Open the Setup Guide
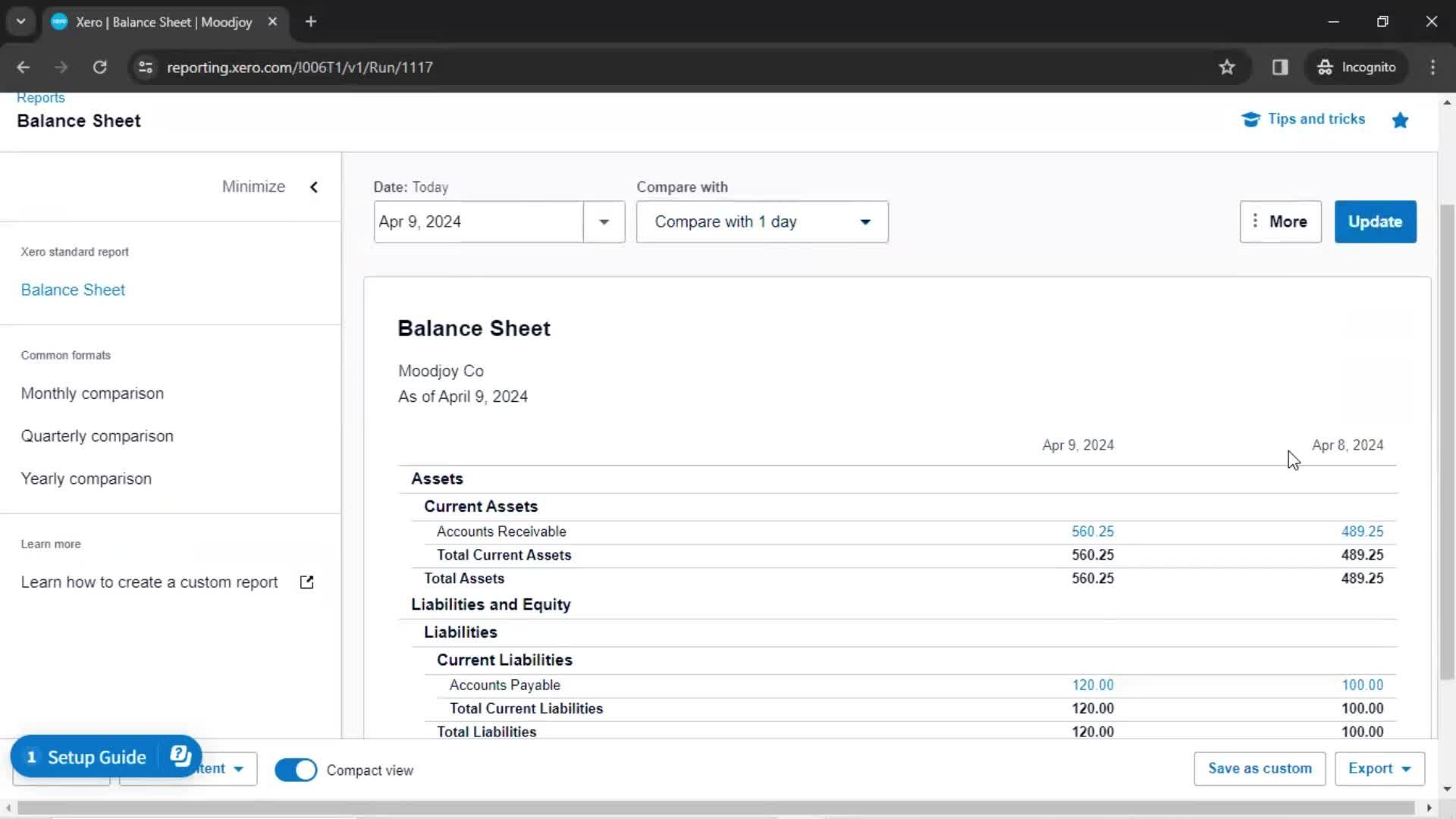This screenshot has height=819, width=1456. (96, 757)
